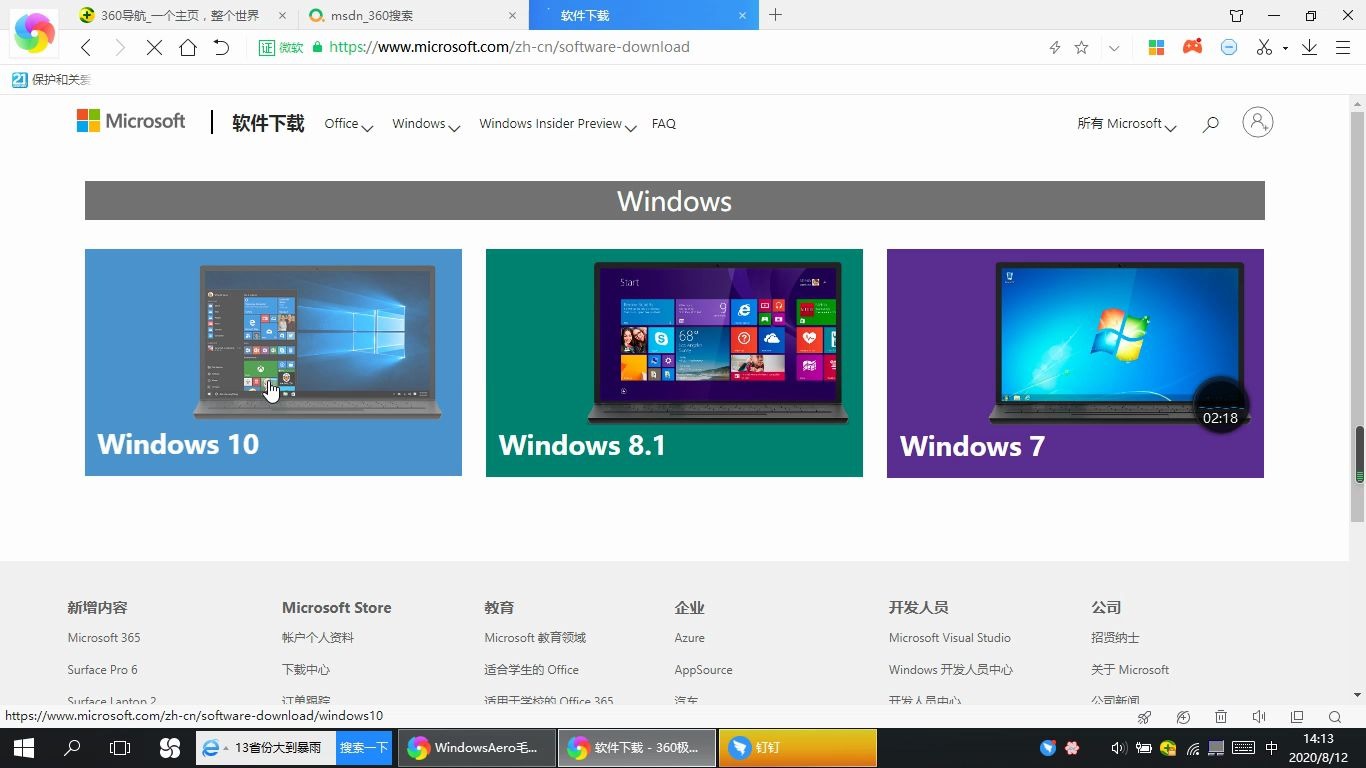Expand Windows Insider Preview menu

[x=557, y=124]
